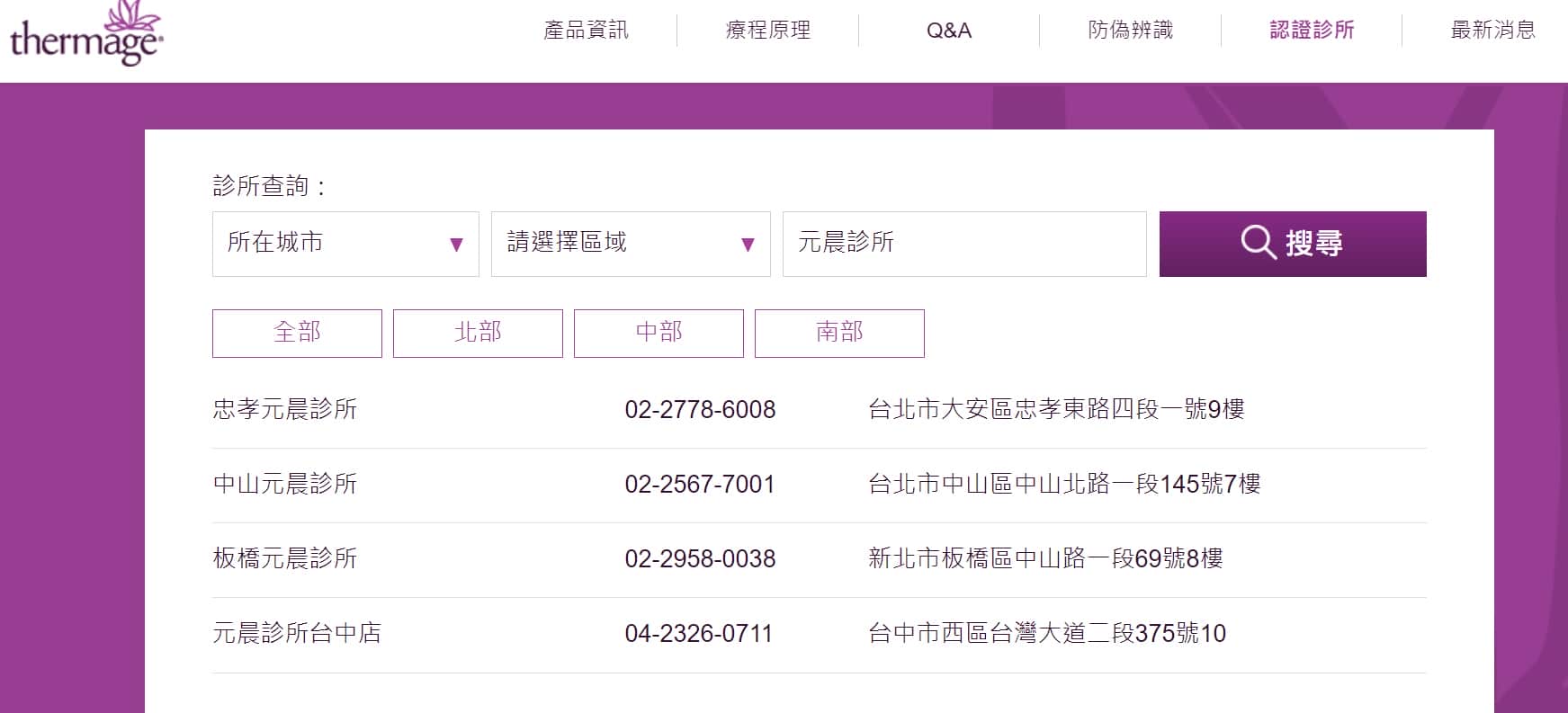This screenshot has height=713, width=1568.
Task: Filter clinics by 北部
Action: pyautogui.click(x=478, y=334)
